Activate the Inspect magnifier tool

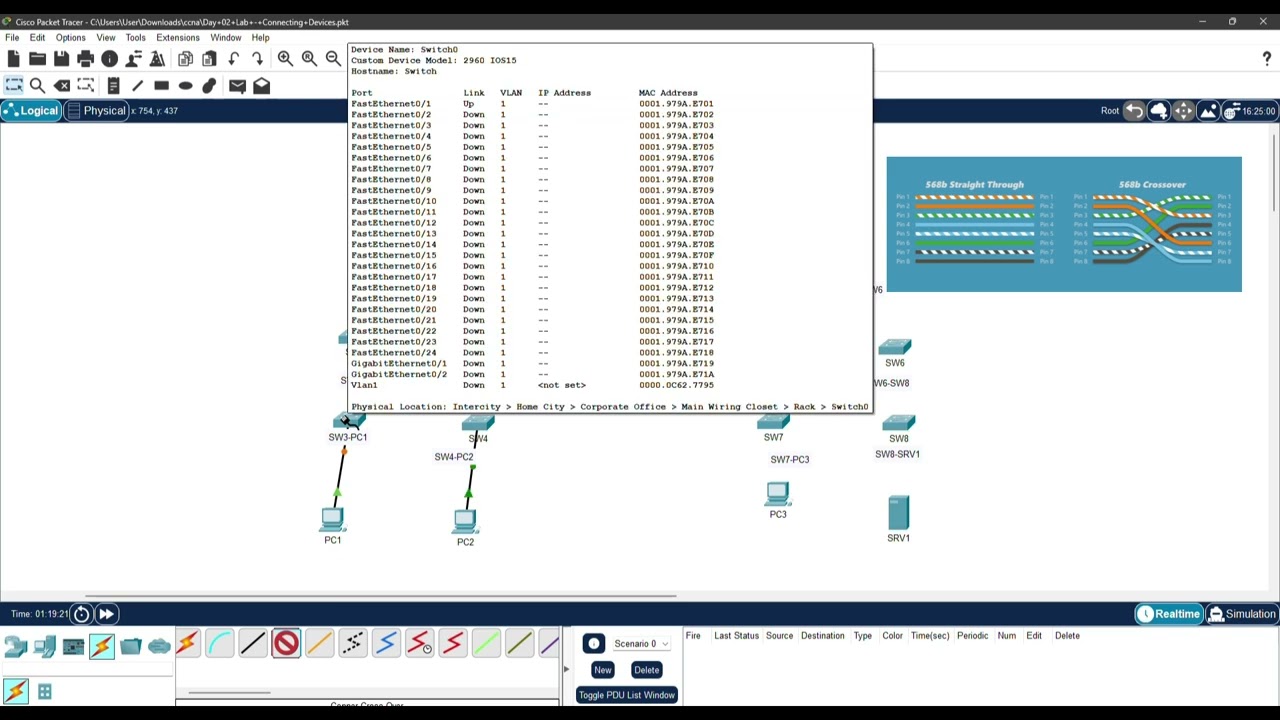coord(37,85)
